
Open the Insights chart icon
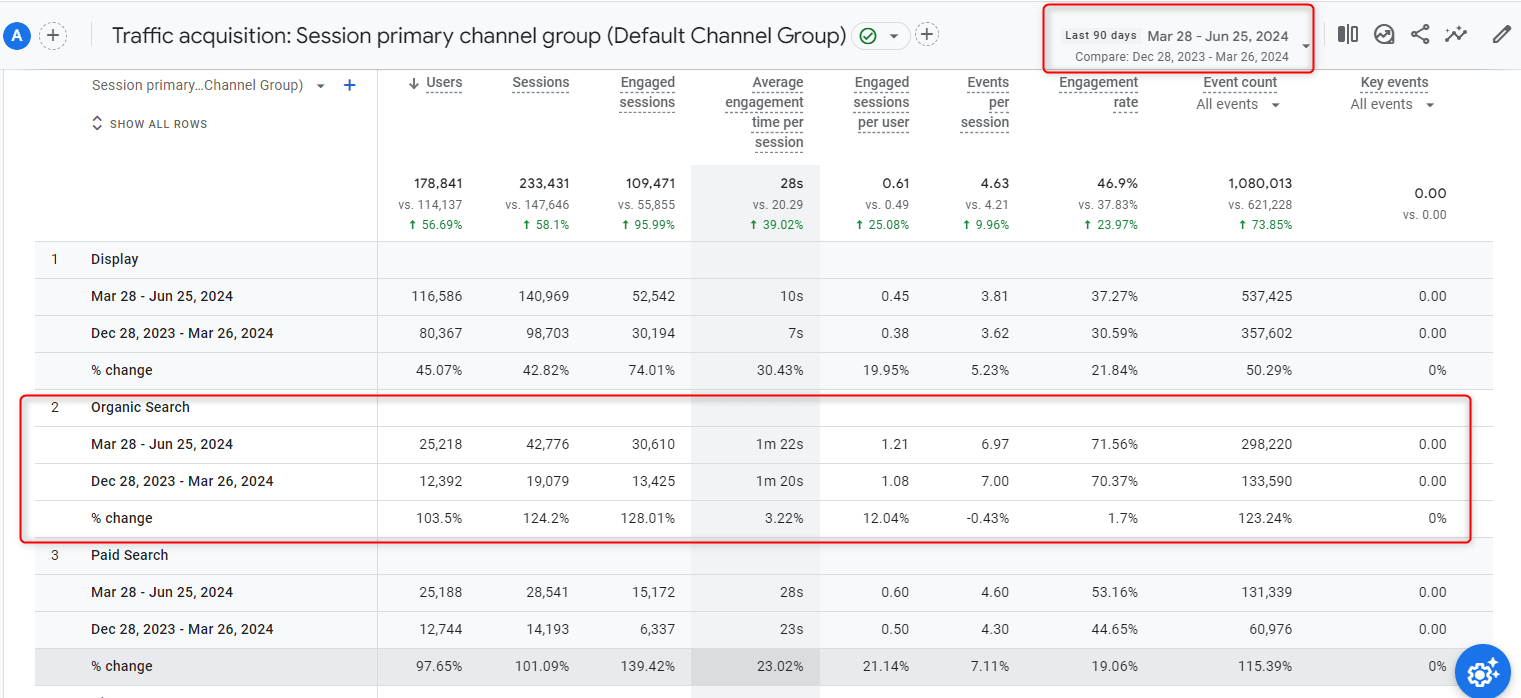click(x=1384, y=35)
